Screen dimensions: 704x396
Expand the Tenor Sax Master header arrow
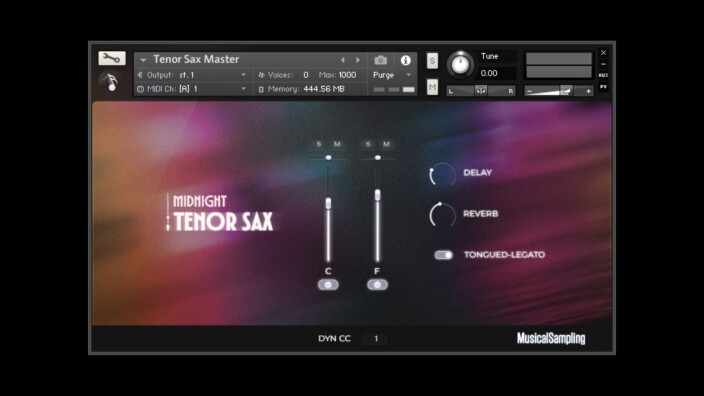pos(143,60)
